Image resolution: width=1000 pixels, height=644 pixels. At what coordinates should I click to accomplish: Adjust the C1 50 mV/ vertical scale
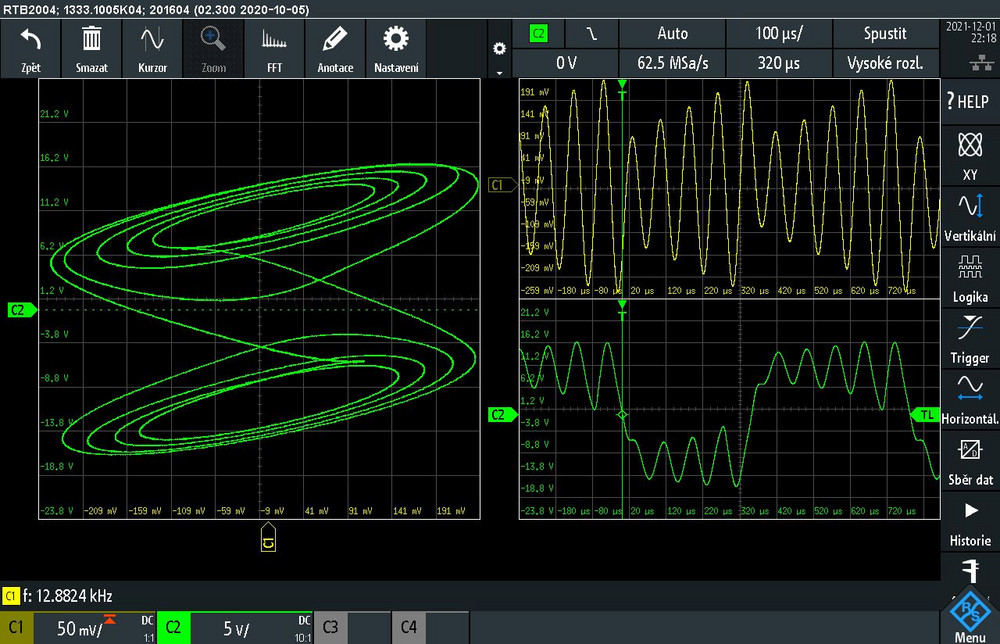pyautogui.click(x=94, y=628)
